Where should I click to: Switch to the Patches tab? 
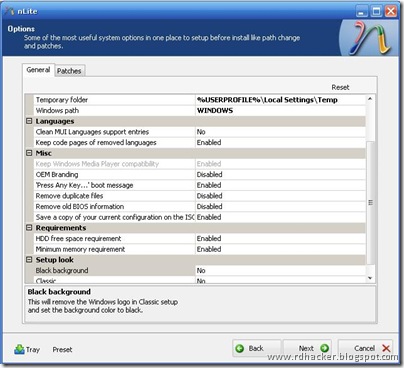point(69,71)
